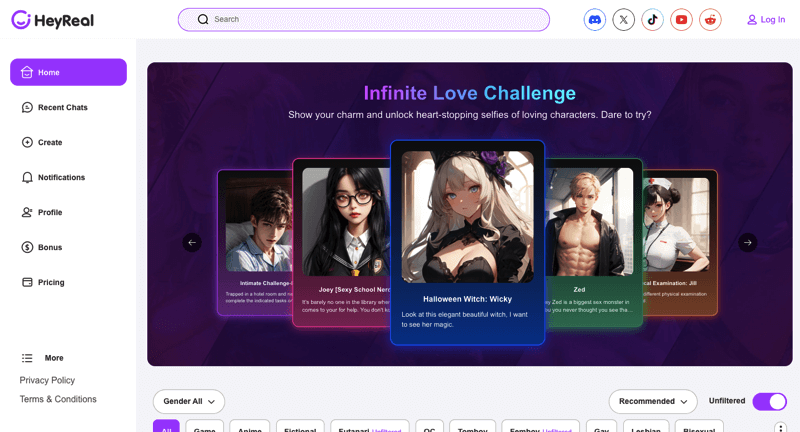
Task: Click the Log In link
Action: click(766, 20)
